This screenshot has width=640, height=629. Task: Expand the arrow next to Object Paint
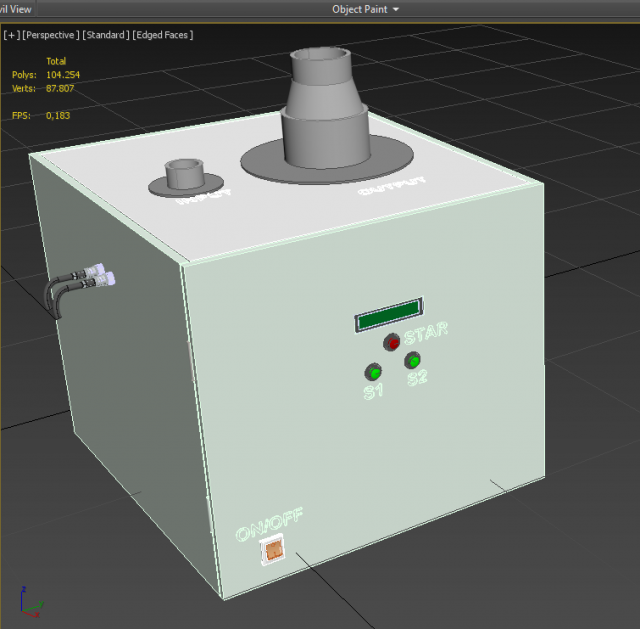pyautogui.click(x=396, y=9)
